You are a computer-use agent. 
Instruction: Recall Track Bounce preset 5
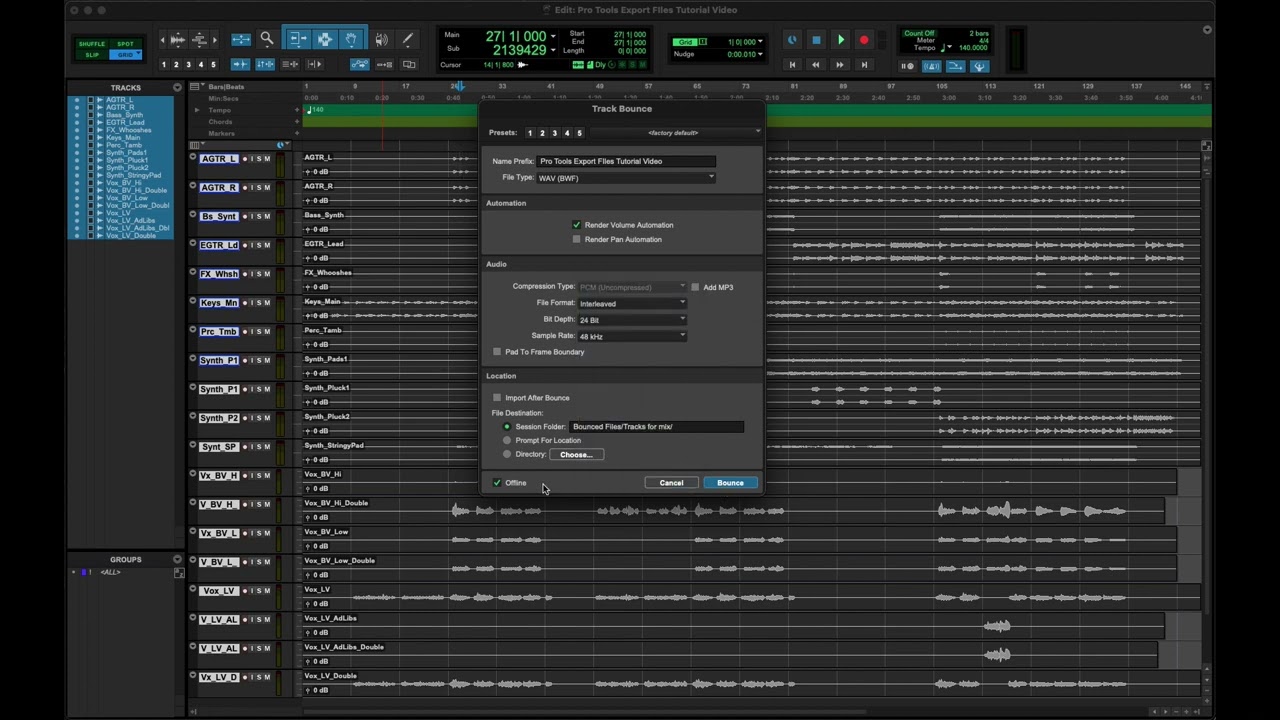pos(579,133)
